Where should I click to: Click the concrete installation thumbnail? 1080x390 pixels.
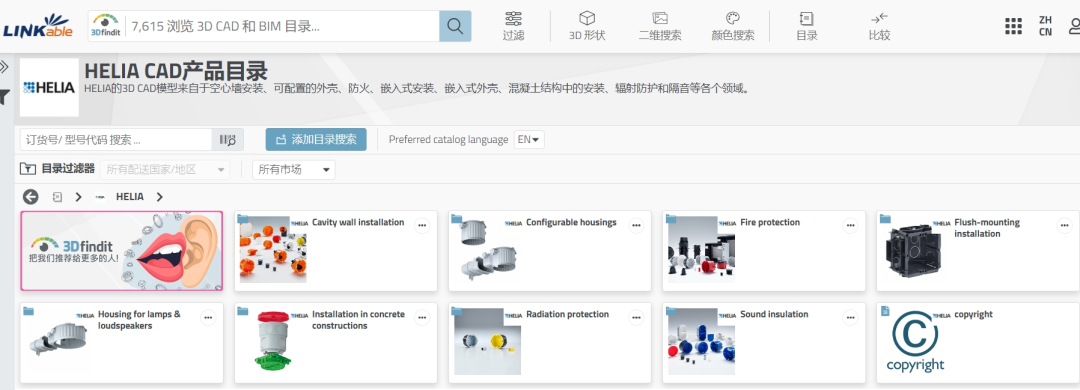tap(273, 341)
